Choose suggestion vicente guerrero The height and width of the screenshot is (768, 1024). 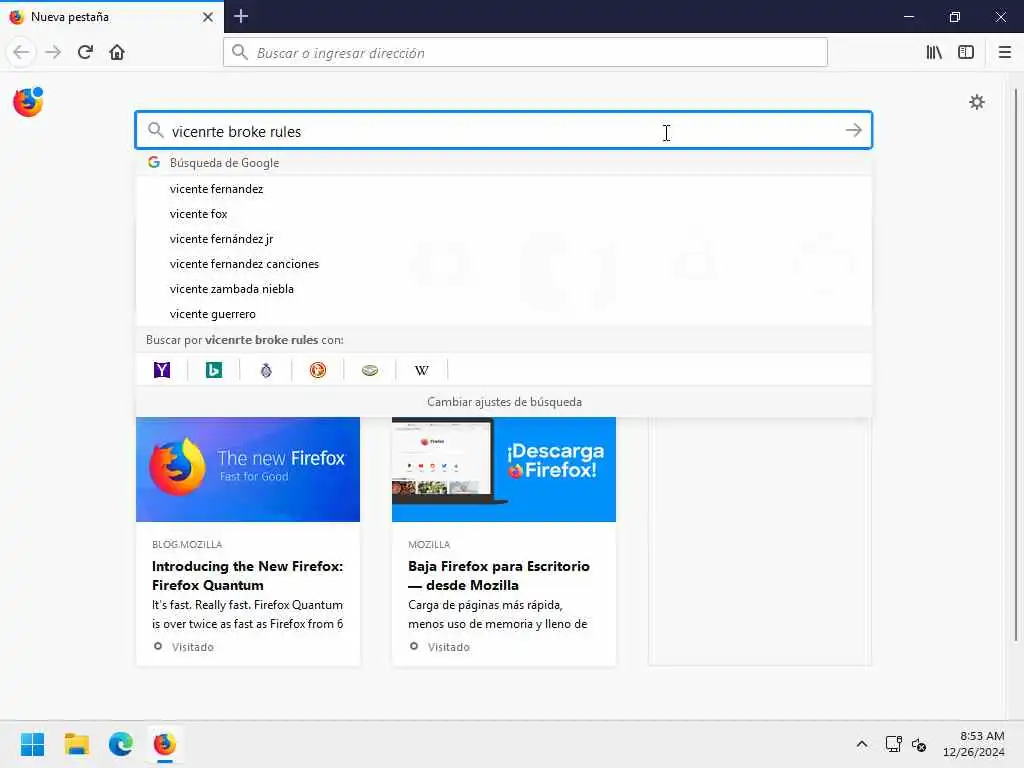(x=504, y=314)
